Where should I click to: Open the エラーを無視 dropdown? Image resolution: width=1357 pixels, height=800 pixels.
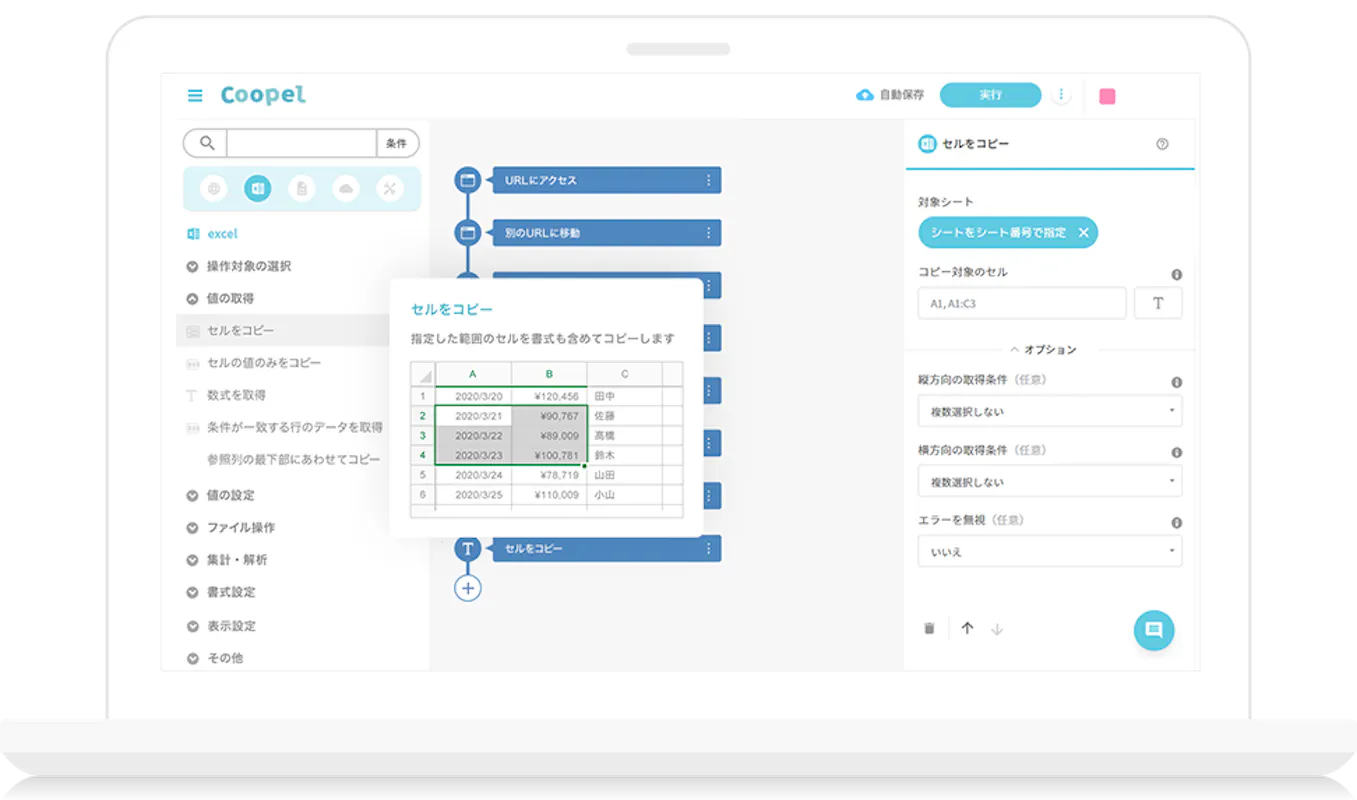(1050, 551)
